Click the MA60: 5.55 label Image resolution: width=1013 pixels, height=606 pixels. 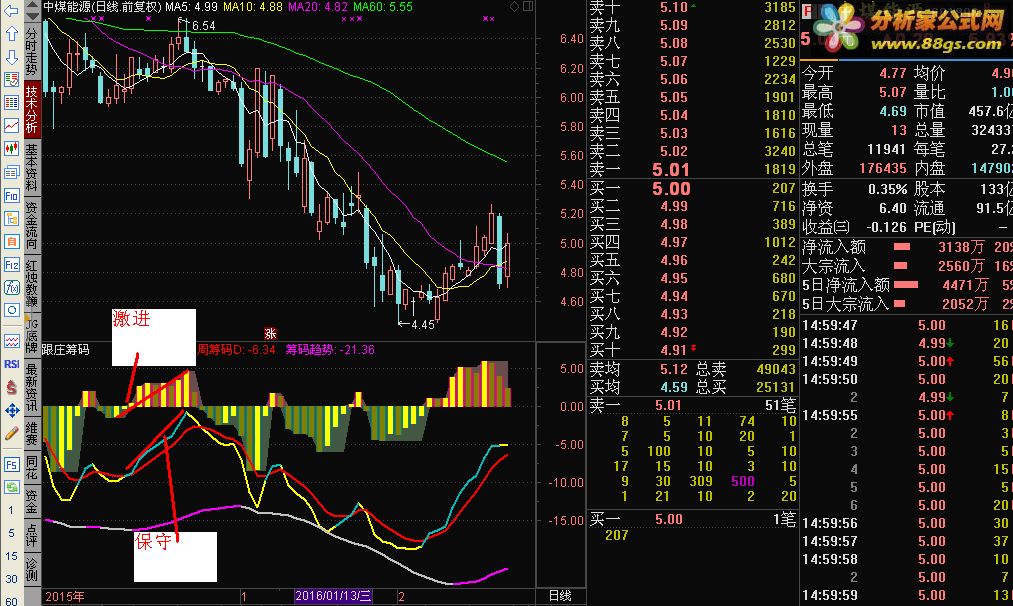pos(383,7)
